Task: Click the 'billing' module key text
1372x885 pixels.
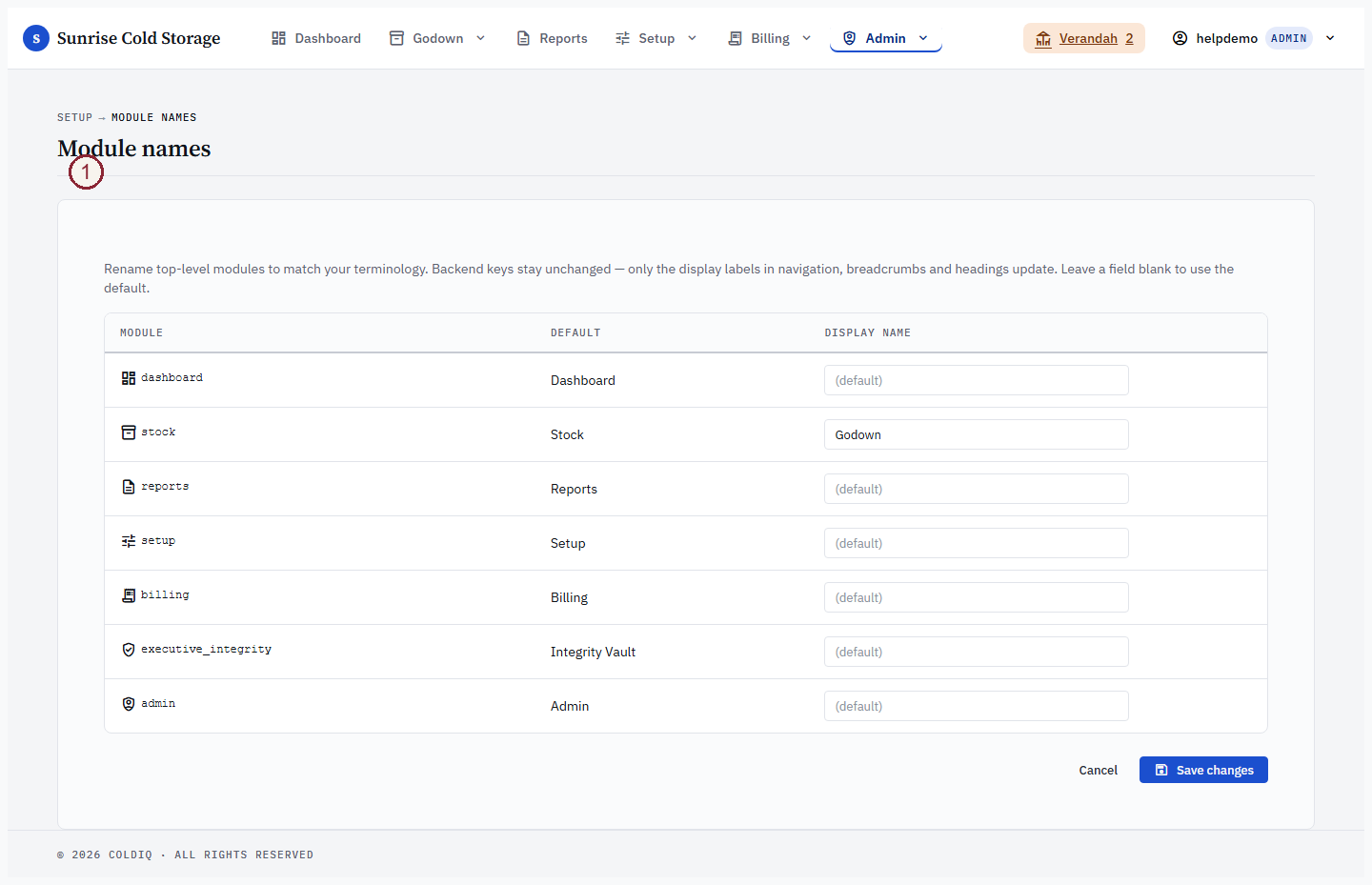Action: [165, 595]
